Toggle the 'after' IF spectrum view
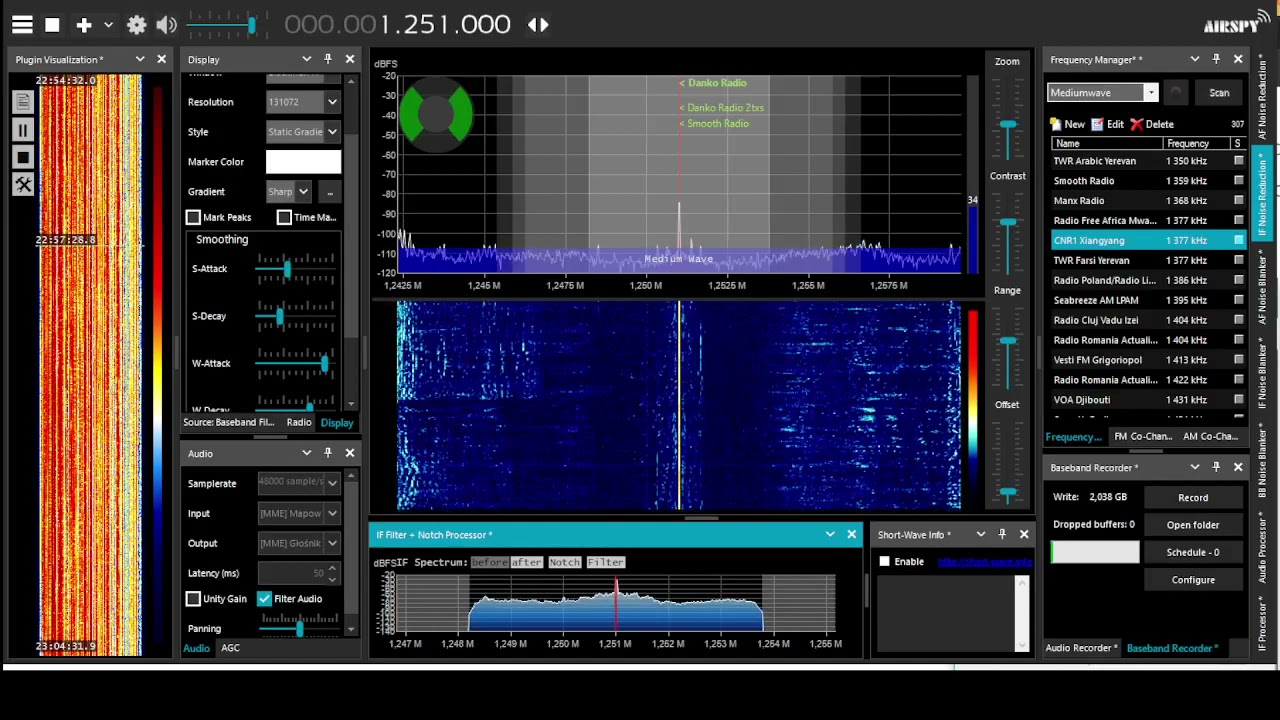 point(526,562)
